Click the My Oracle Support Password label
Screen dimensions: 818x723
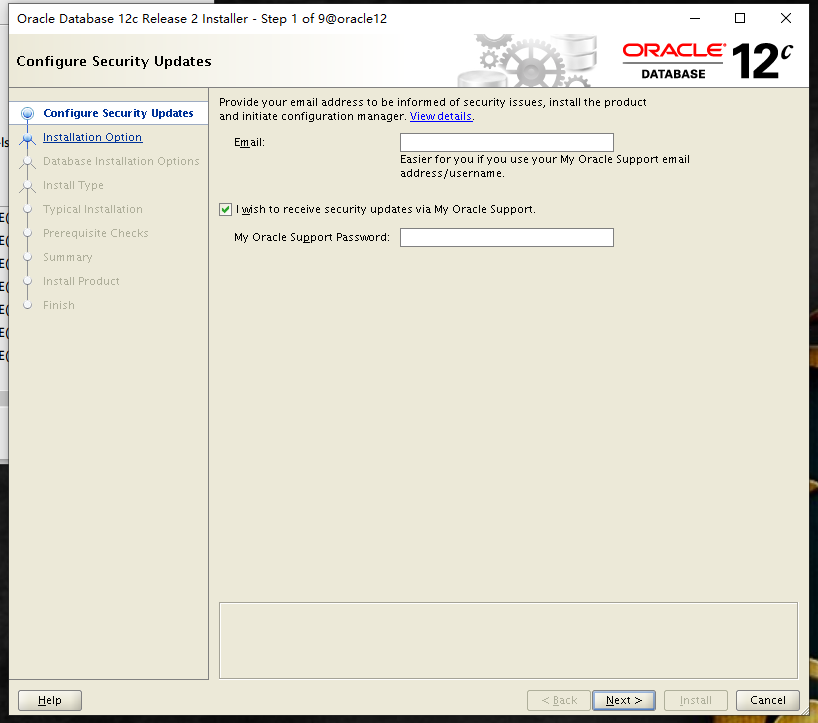[312, 237]
